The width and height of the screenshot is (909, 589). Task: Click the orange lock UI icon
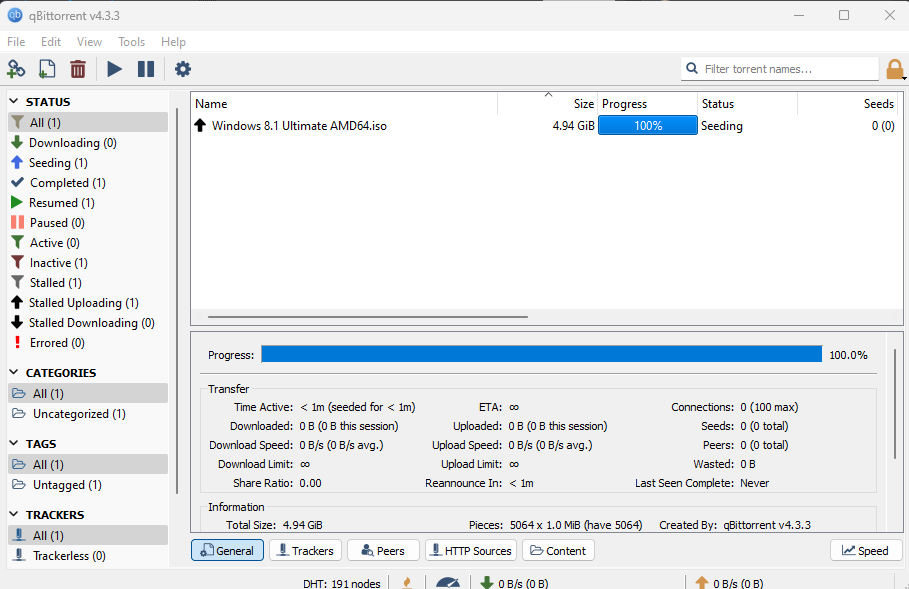pyautogui.click(x=894, y=68)
